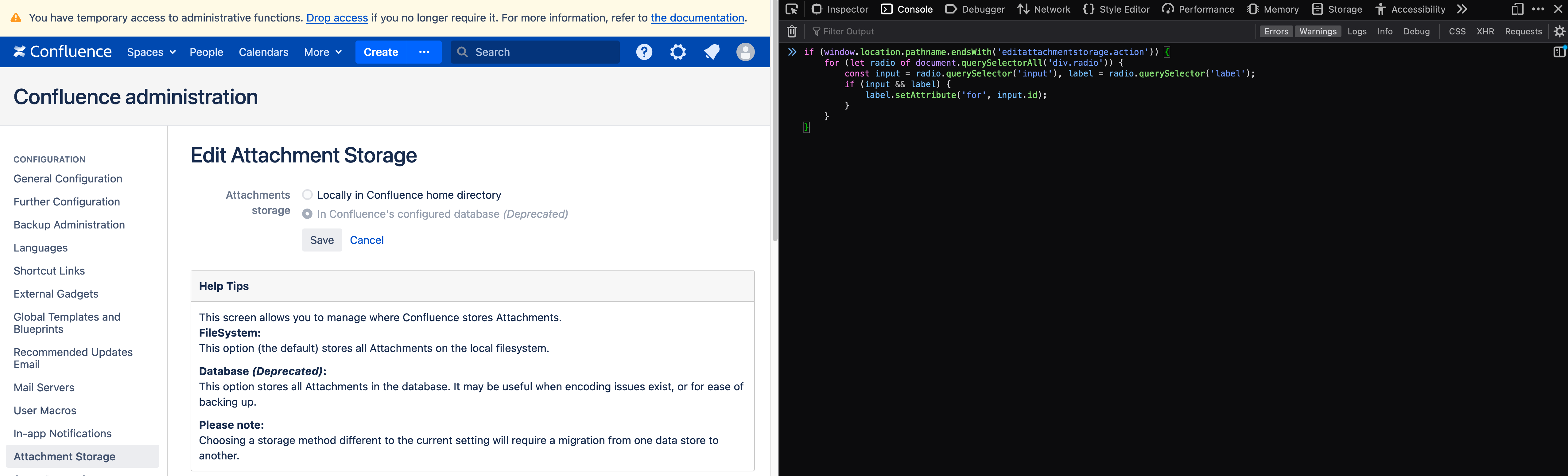Switch to the Network devtools tab
The image size is (1568, 476).
[1044, 9]
